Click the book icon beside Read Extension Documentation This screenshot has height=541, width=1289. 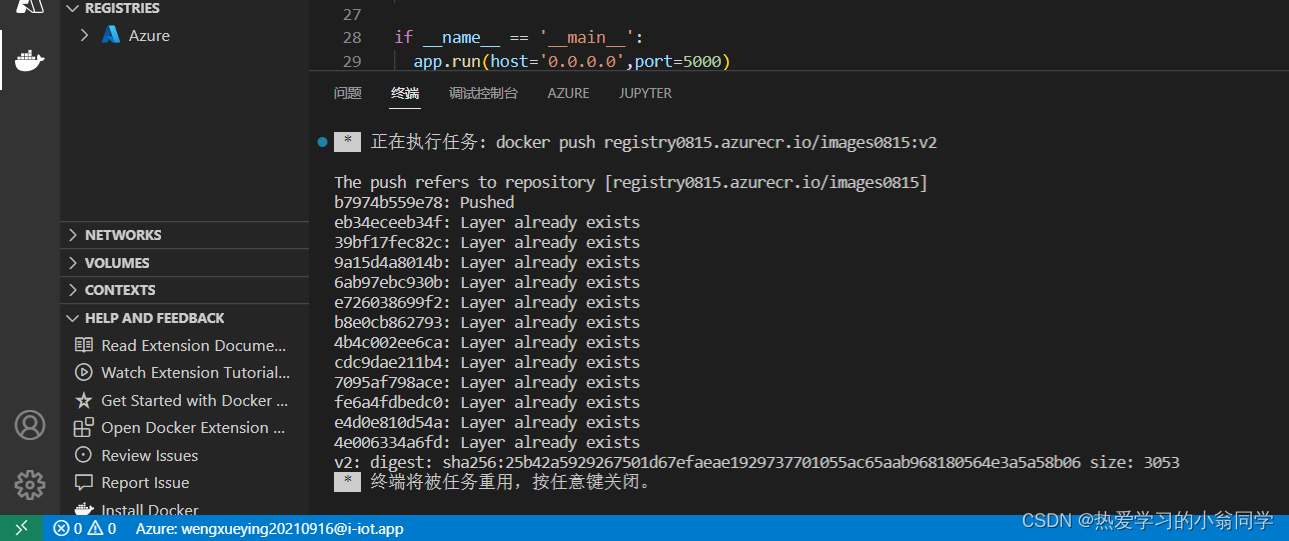pos(84,345)
